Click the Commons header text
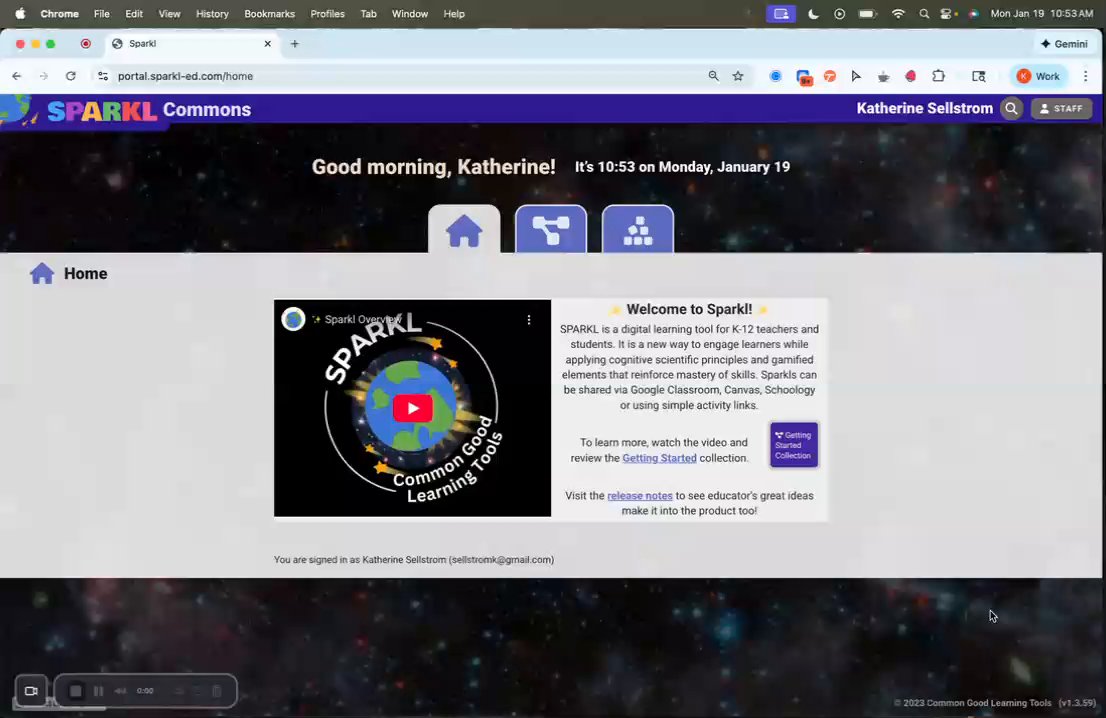Viewport: 1106px width, 718px height. pos(207,109)
